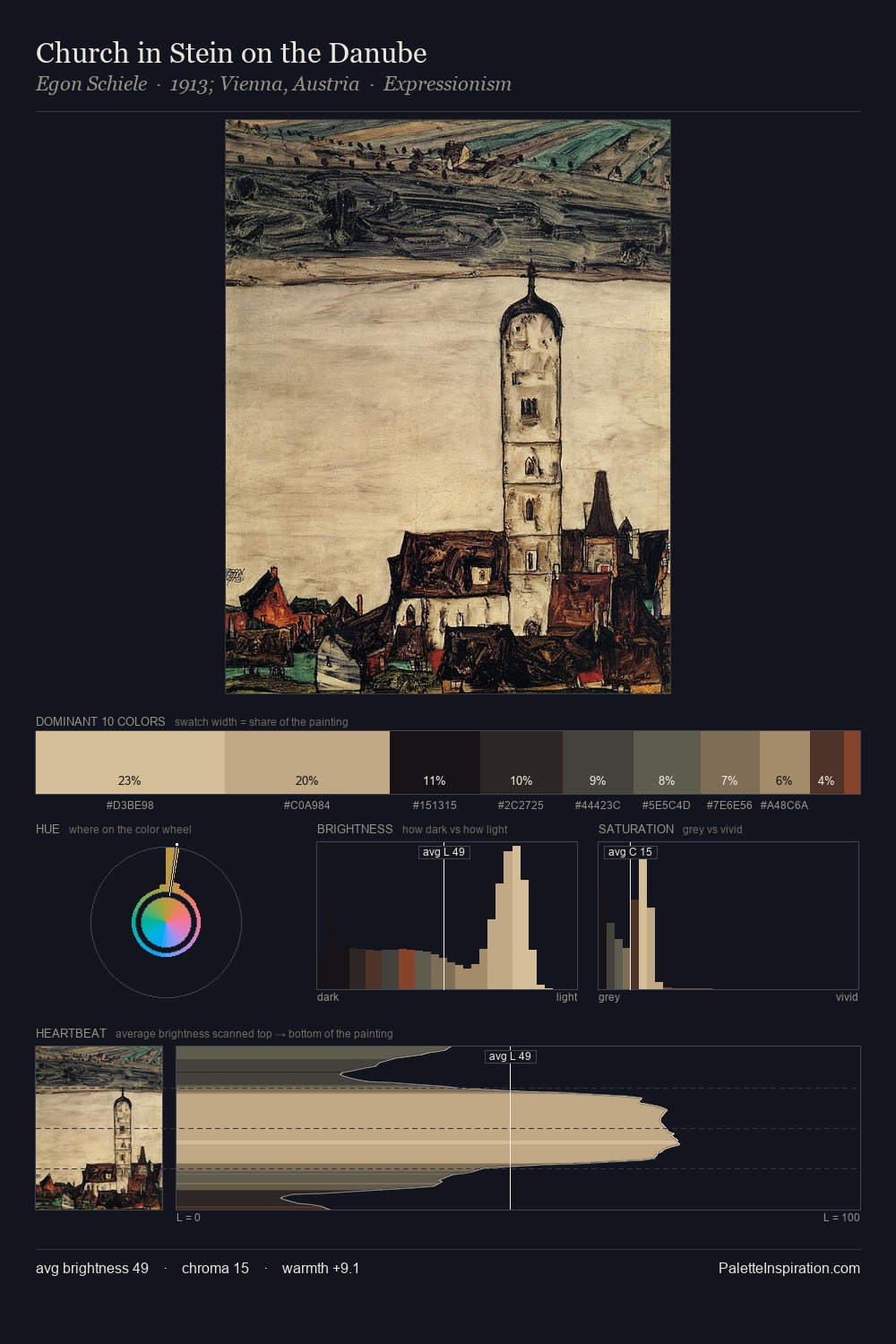Image resolution: width=896 pixels, height=1344 pixels.
Task: Choose the #A48C6A 6% swatch
Action: pos(785,762)
